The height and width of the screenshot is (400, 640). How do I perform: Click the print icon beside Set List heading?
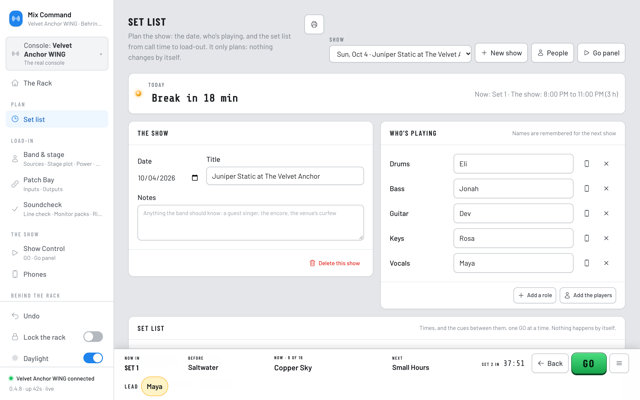pos(314,24)
